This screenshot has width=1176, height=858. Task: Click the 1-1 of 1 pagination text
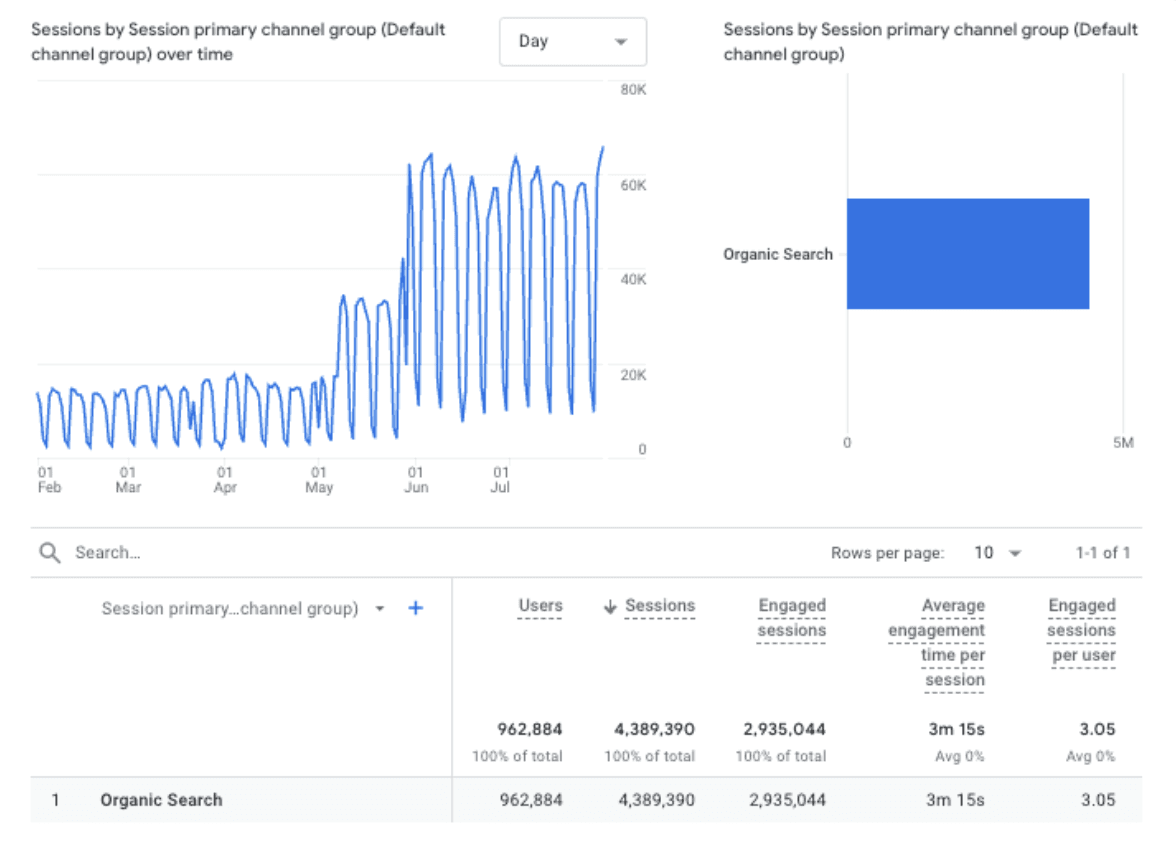tap(1102, 553)
